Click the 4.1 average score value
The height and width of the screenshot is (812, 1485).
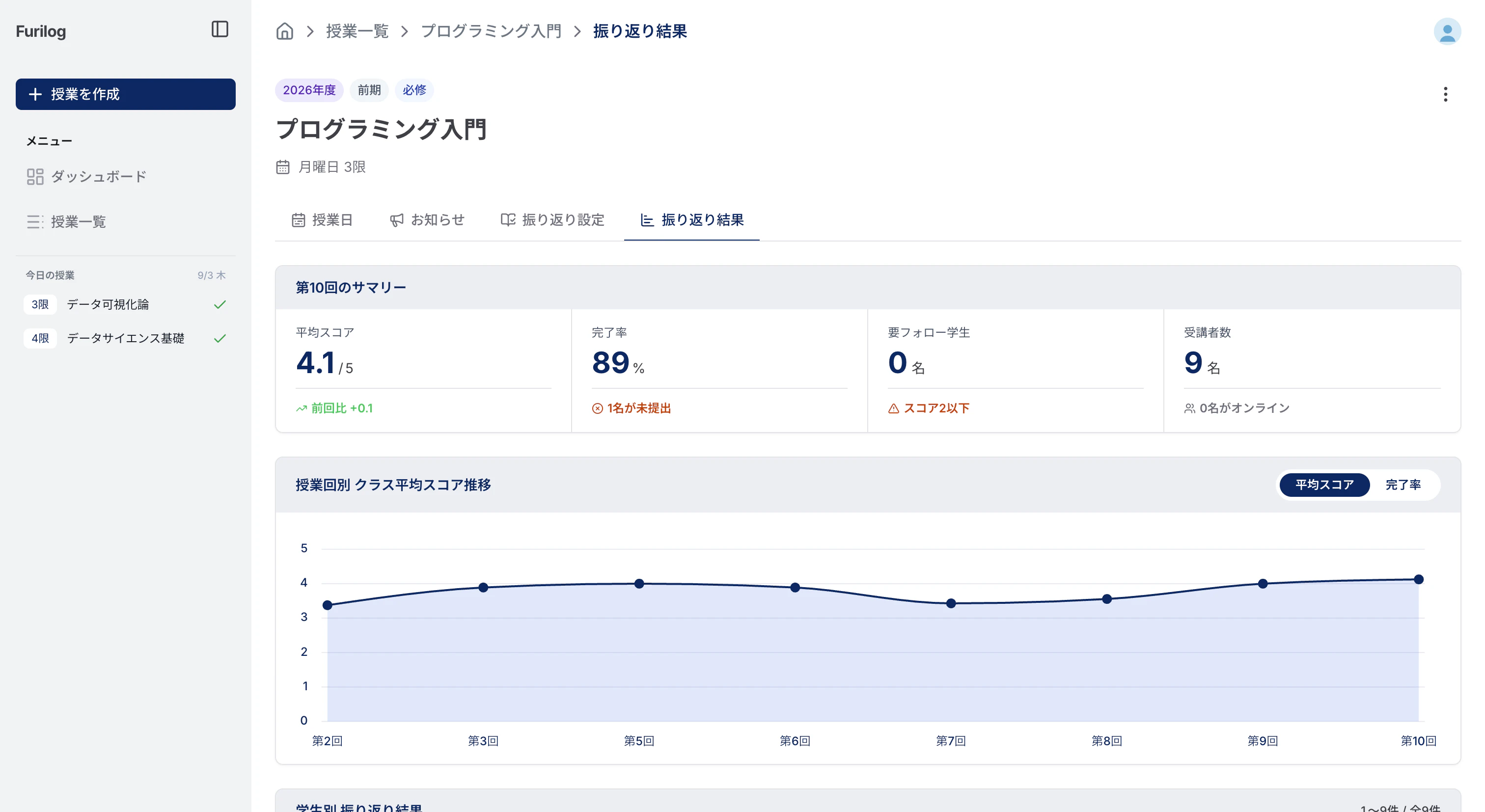pos(315,362)
